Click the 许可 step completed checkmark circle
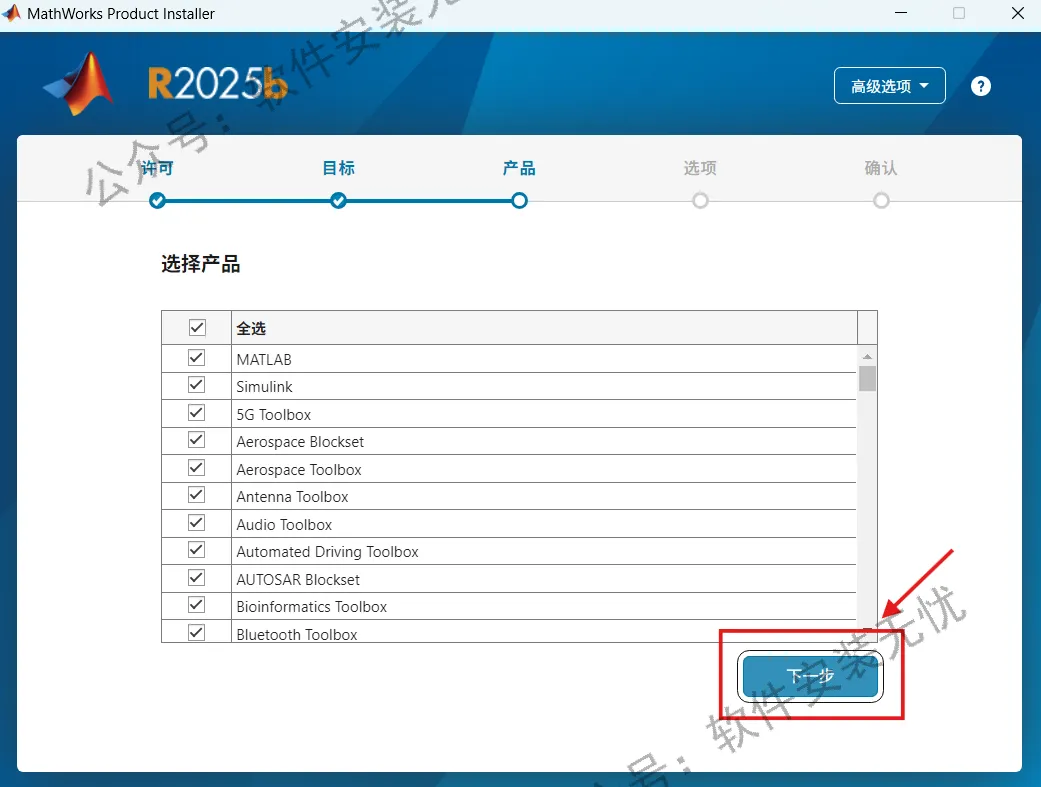This screenshot has width=1041, height=787. (157, 201)
